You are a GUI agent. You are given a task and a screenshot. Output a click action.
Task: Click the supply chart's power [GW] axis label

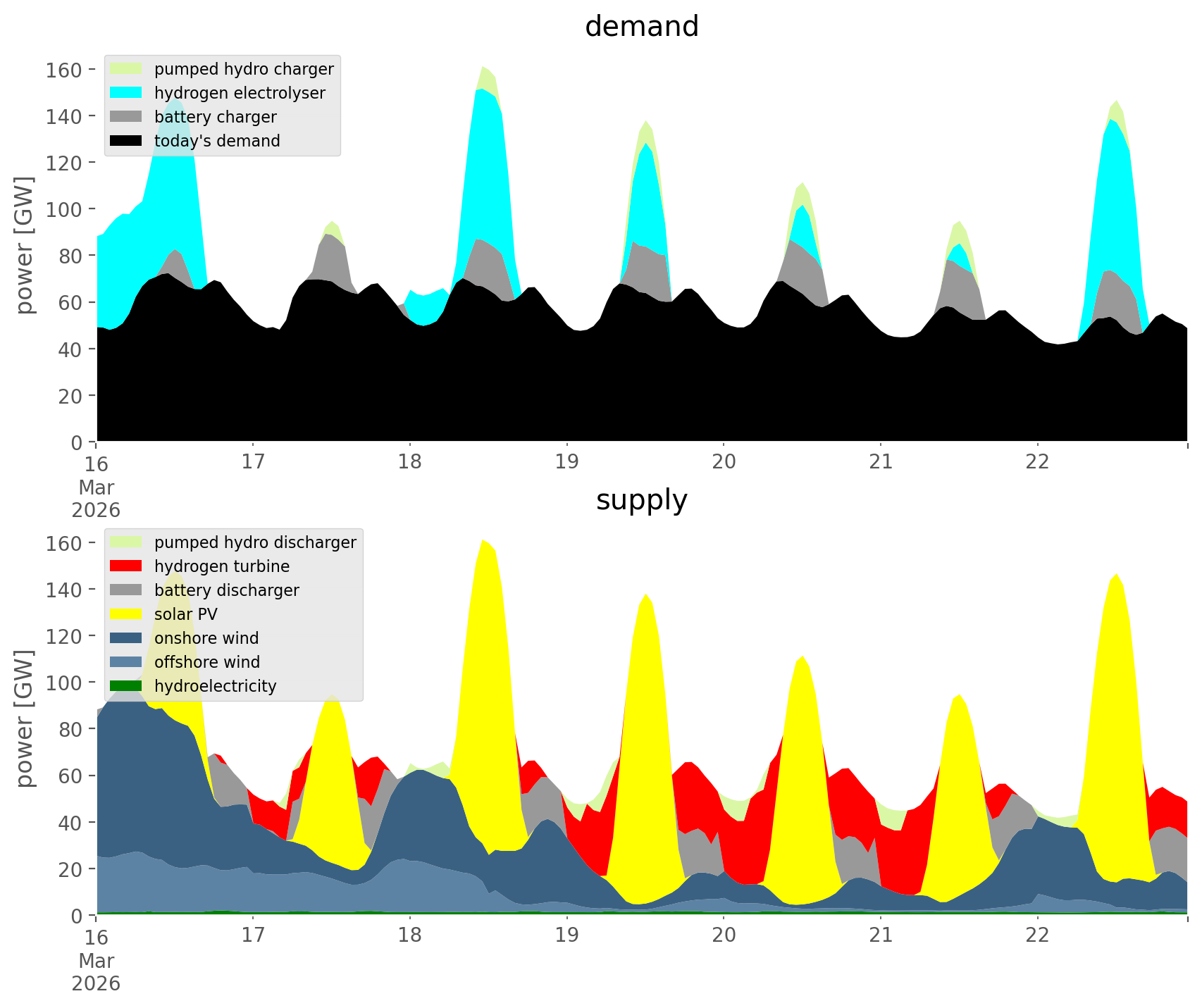[25, 718]
